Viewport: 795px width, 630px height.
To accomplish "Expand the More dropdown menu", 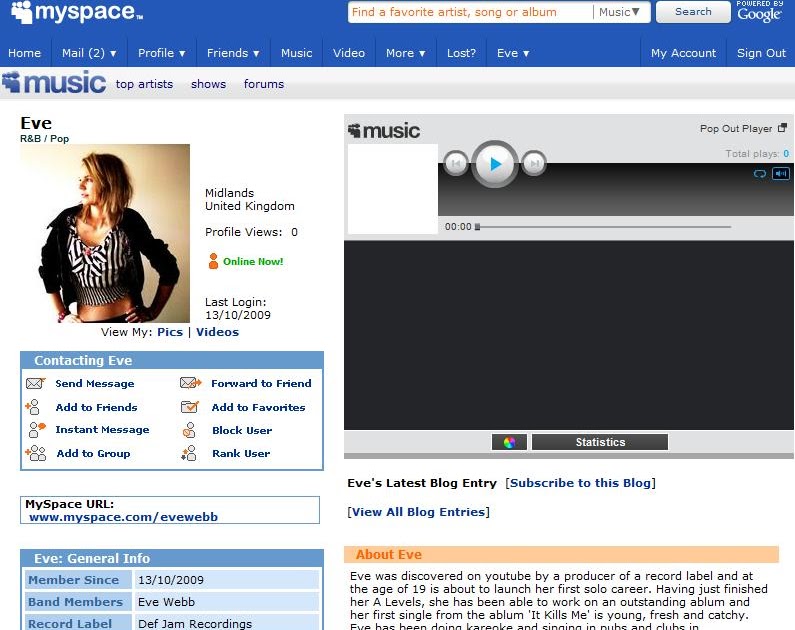I will (x=405, y=53).
